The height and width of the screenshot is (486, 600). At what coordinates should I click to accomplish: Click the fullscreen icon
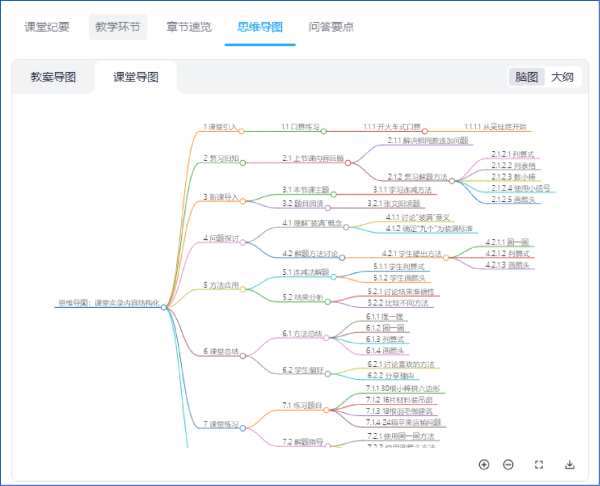[539, 464]
